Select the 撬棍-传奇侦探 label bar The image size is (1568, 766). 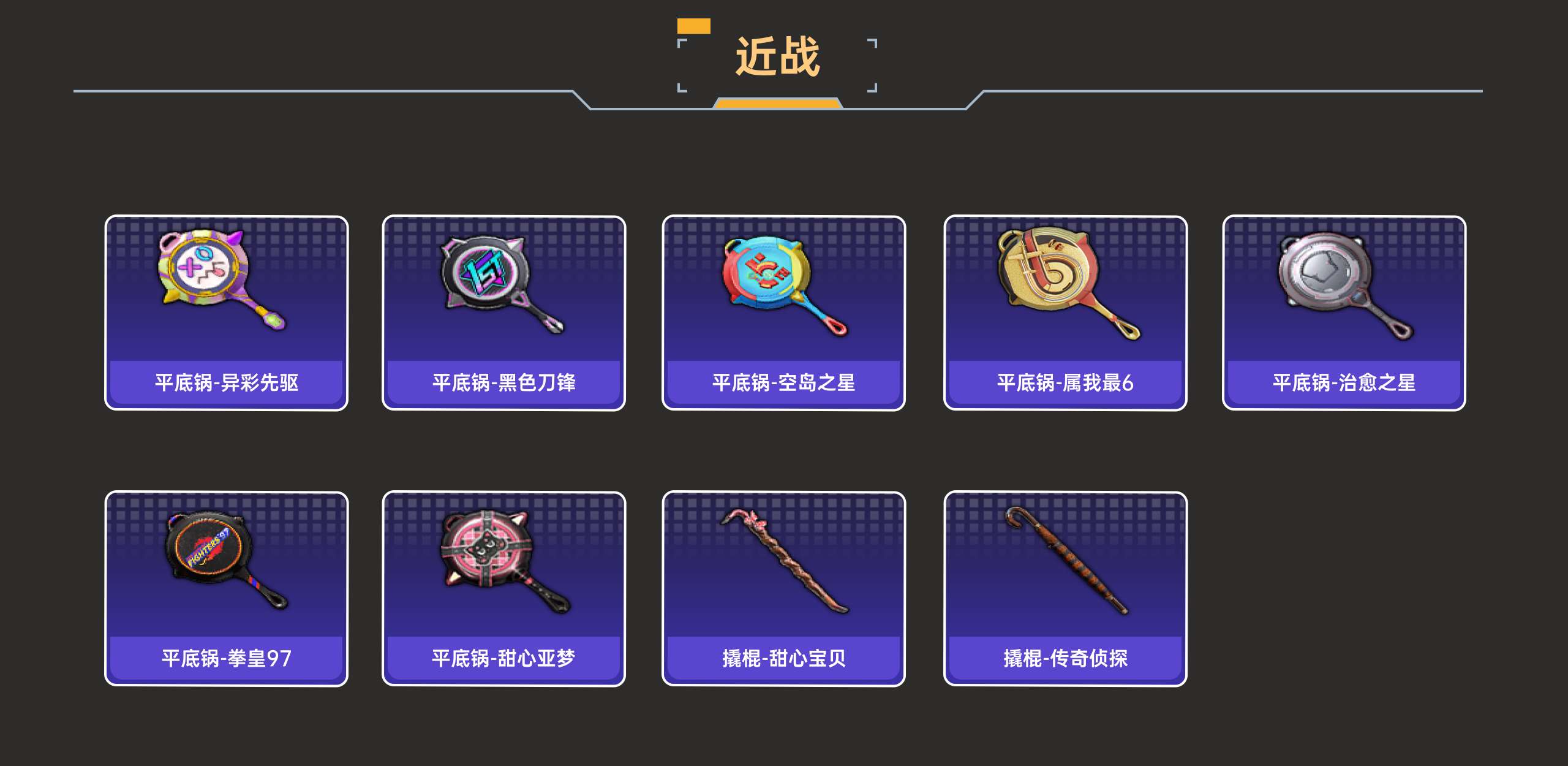pyautogui.click(x=1065, y=659)
